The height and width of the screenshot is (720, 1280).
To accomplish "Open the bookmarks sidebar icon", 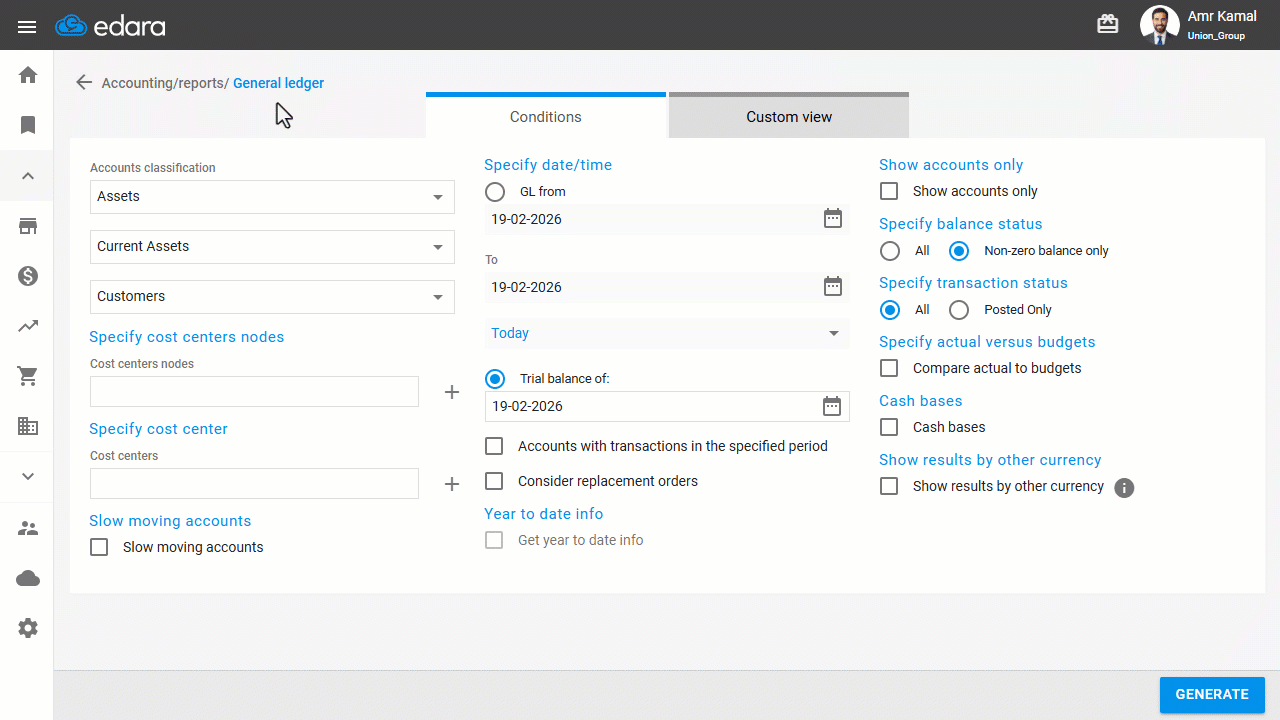I will coord(28,125).
